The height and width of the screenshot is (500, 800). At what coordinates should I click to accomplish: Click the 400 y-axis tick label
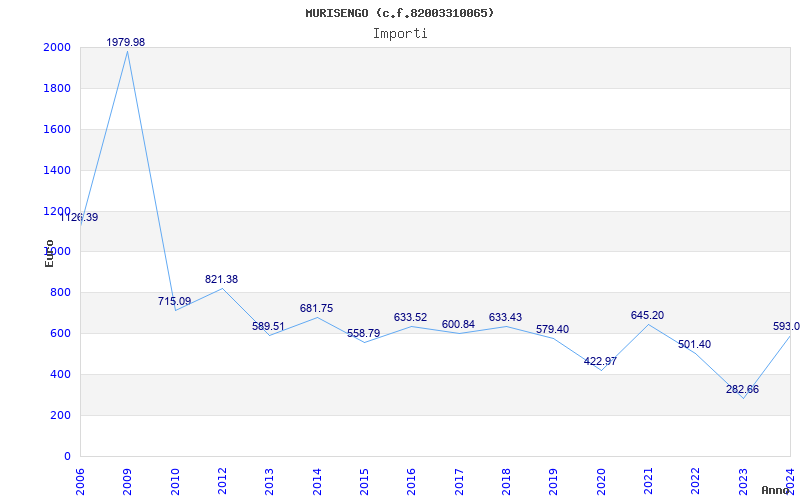pos(61,374)
